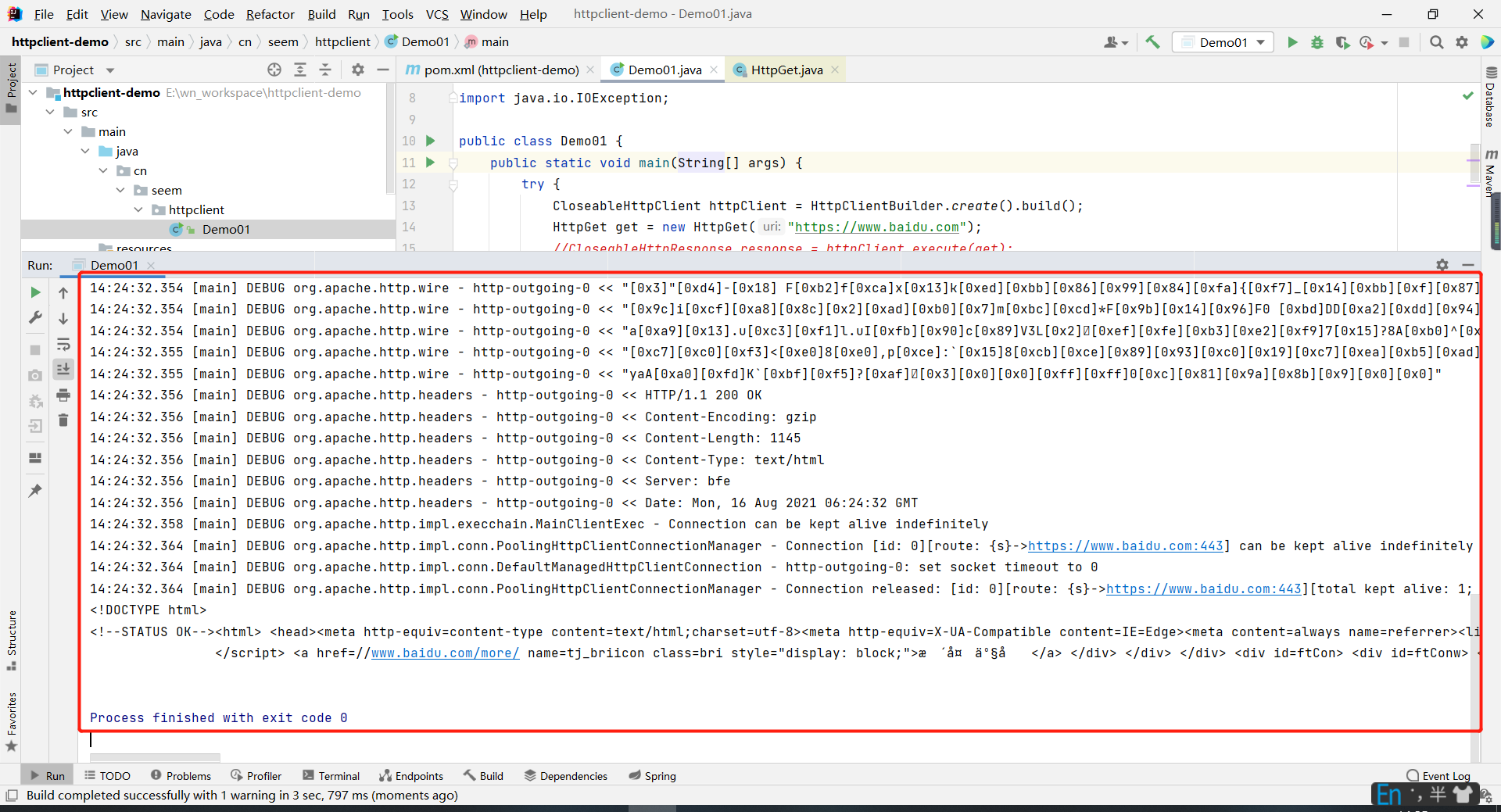Build project with the hammer icon

click(1152, 42)
